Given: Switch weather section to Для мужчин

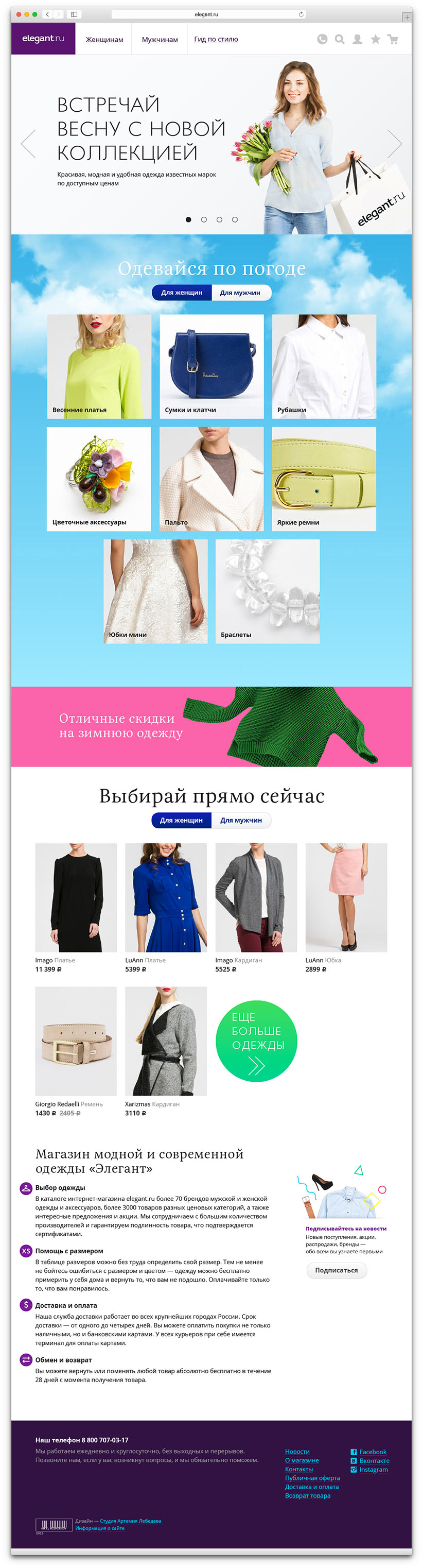Looking at the screenshot, I should click(x=241, y=293).
